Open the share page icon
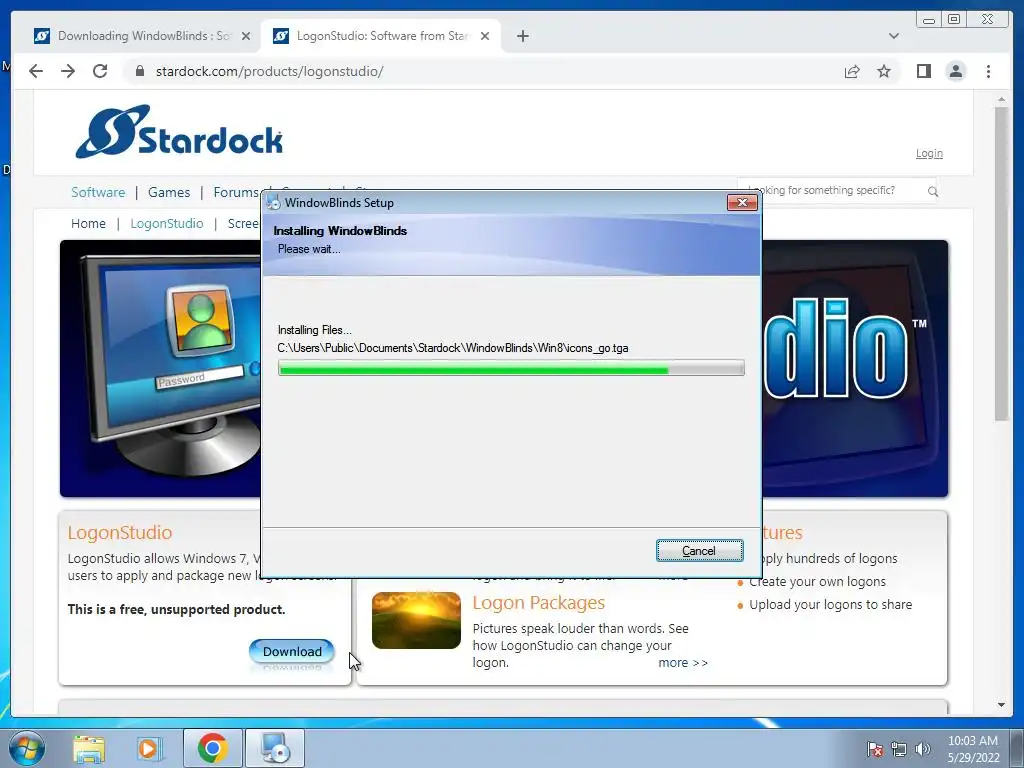This screenshot has width=1024, height=768. 852,71
